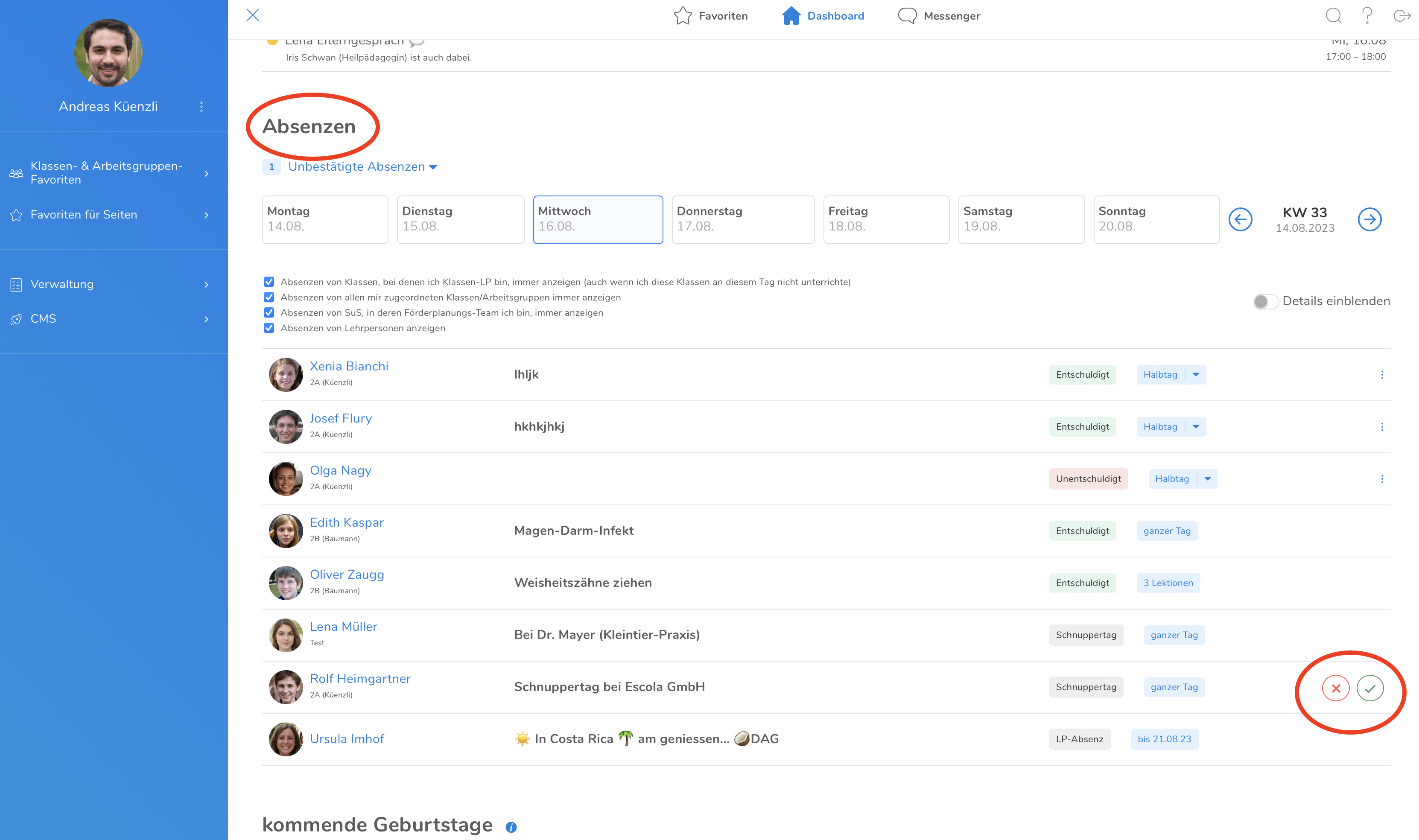Click the logout icon at top right
This screenshot has width=1419, height=840.
click(1401, 16)
